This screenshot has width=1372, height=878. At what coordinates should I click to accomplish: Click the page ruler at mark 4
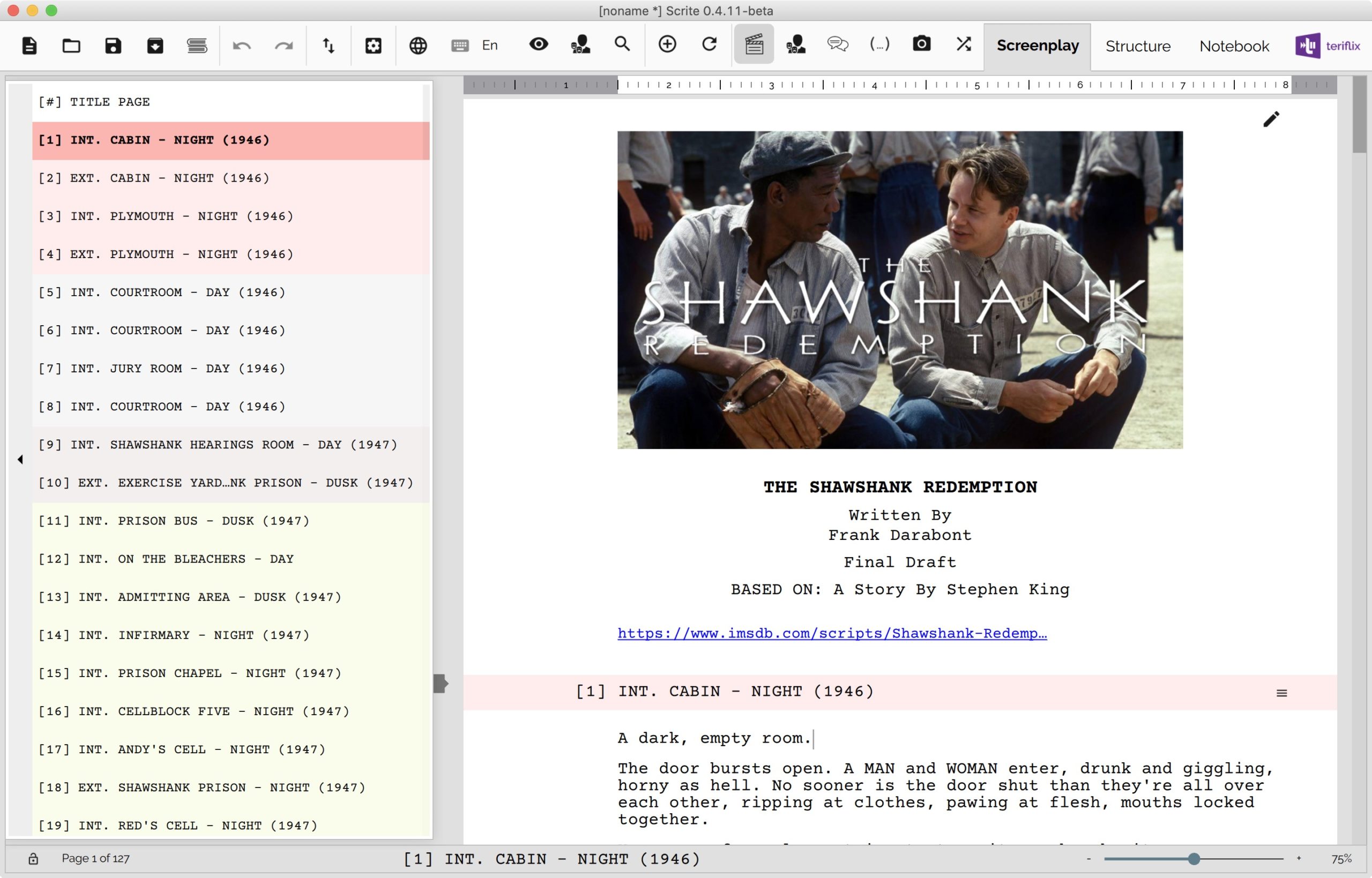coord(874,86)
